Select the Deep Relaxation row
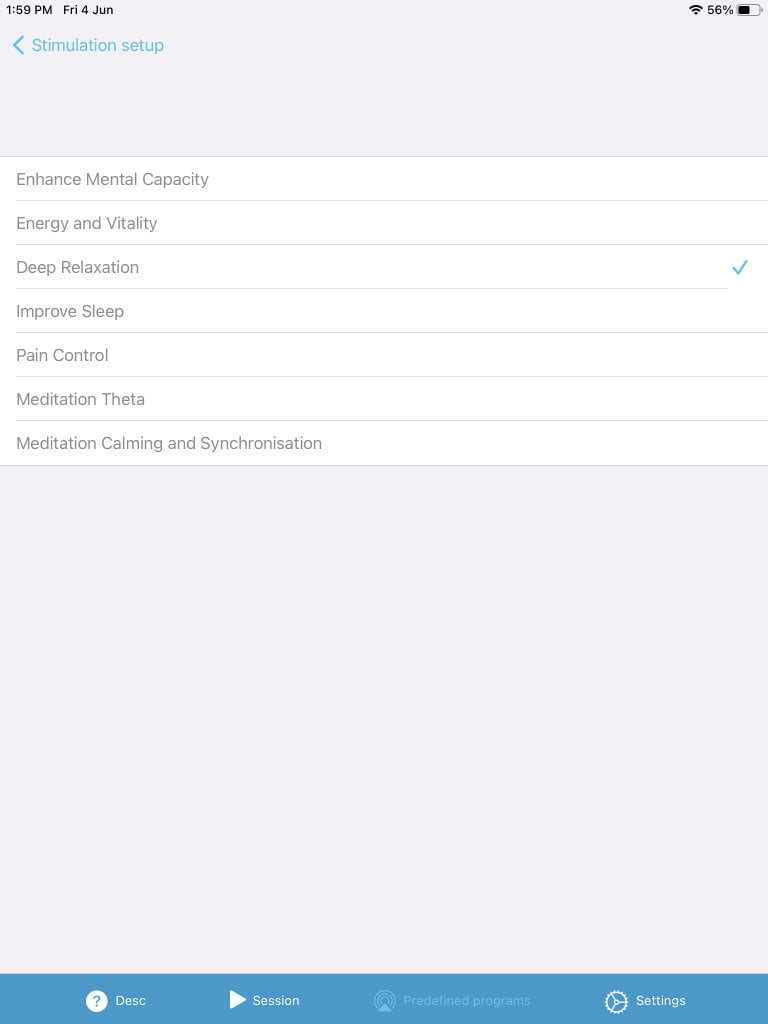768x1024 pixels. pos(78,267)
